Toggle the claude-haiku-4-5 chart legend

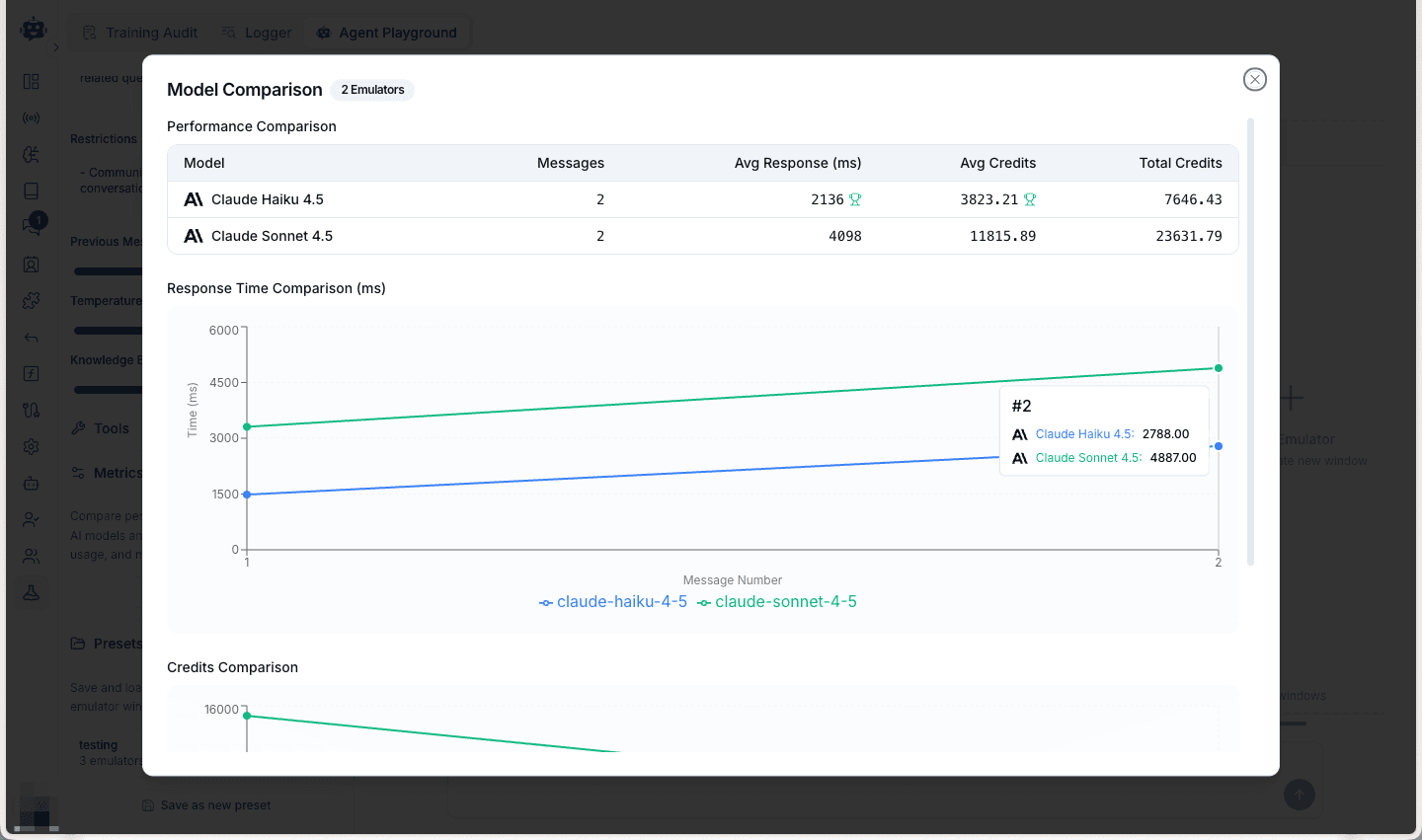tap(622, 601)
